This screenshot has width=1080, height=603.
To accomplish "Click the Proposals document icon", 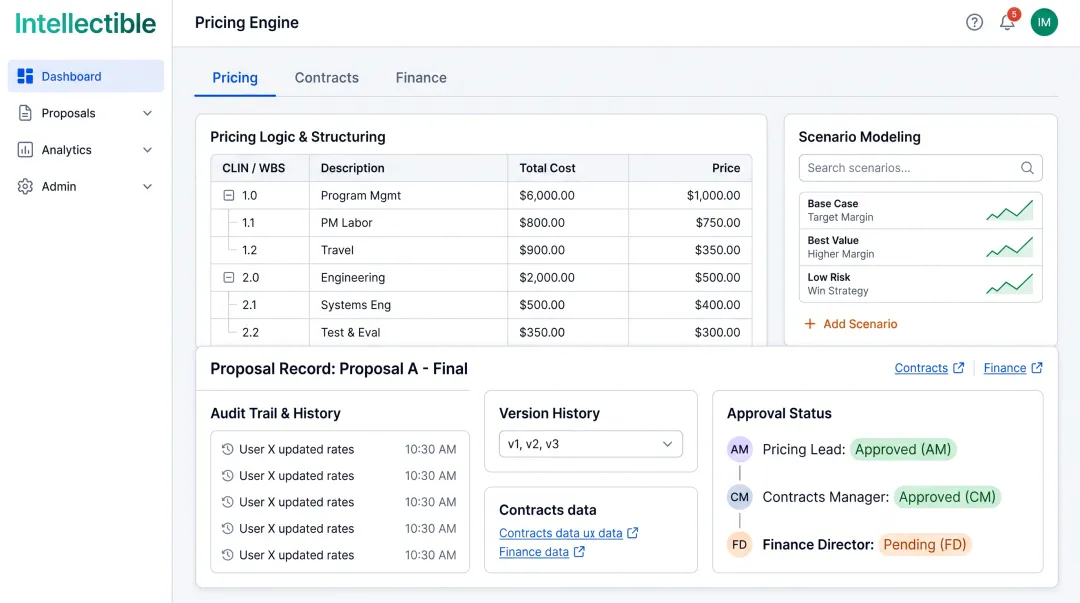I will [25, 113].
